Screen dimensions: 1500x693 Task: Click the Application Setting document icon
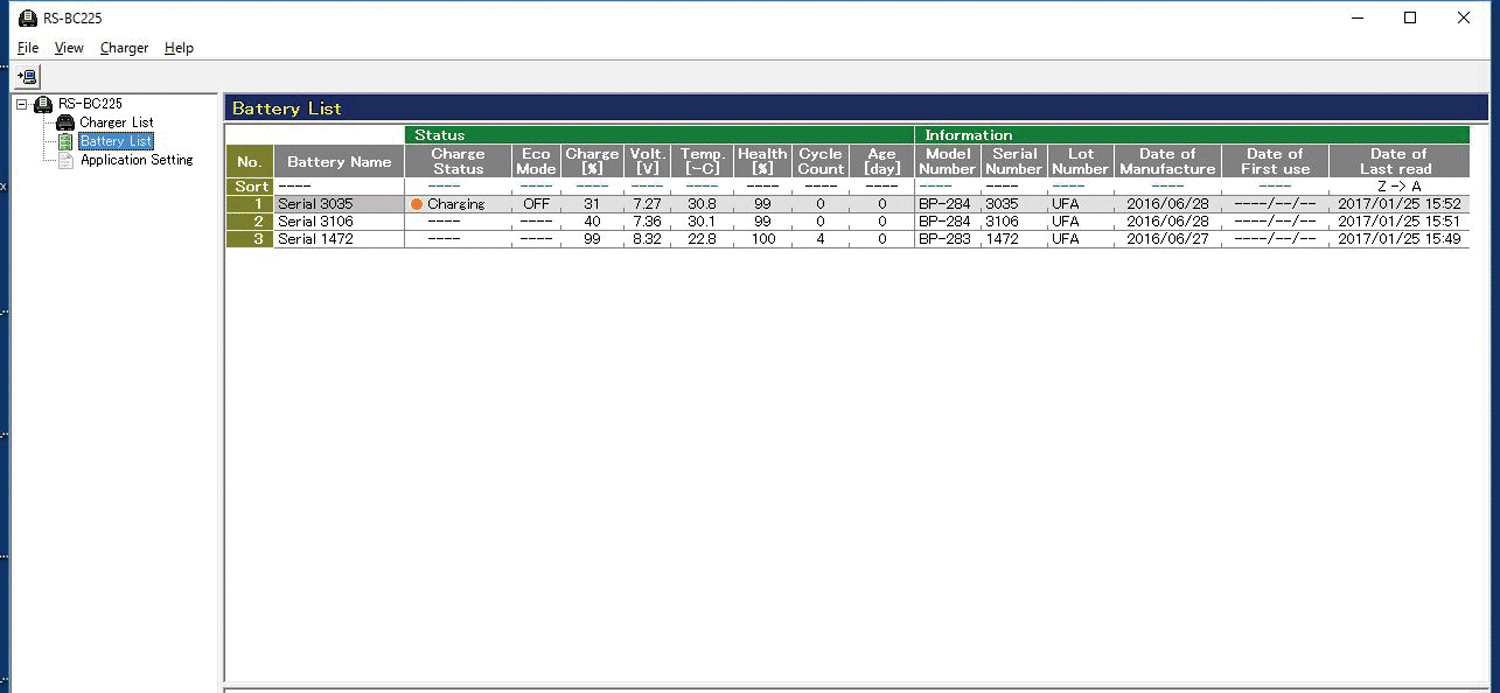click(x=65, y=160)
